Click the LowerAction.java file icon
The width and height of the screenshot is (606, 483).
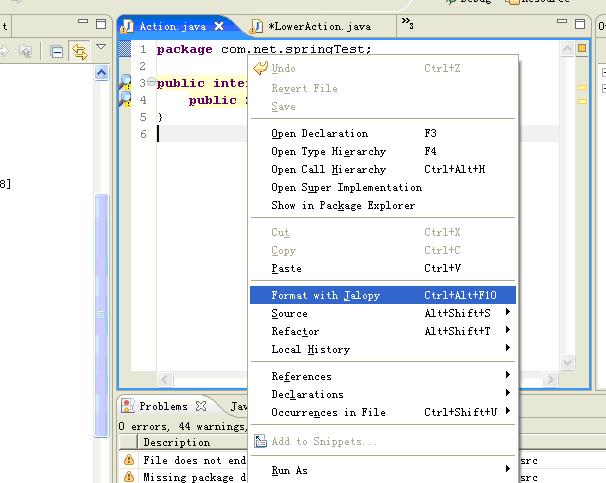pos(256,26)
